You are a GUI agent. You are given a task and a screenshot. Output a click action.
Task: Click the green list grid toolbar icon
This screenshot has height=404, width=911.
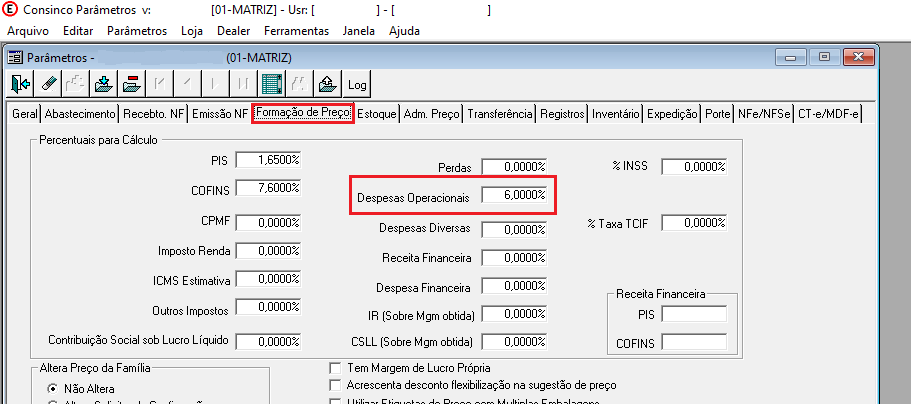271,84
